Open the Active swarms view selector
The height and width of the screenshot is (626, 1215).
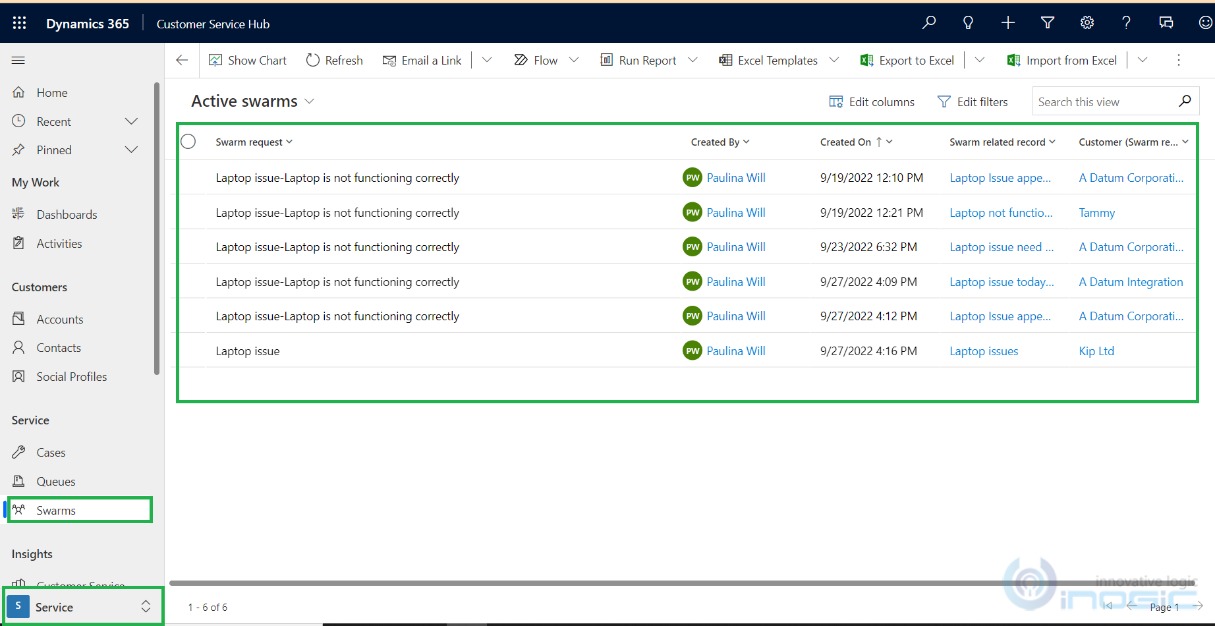click(253, 101)
